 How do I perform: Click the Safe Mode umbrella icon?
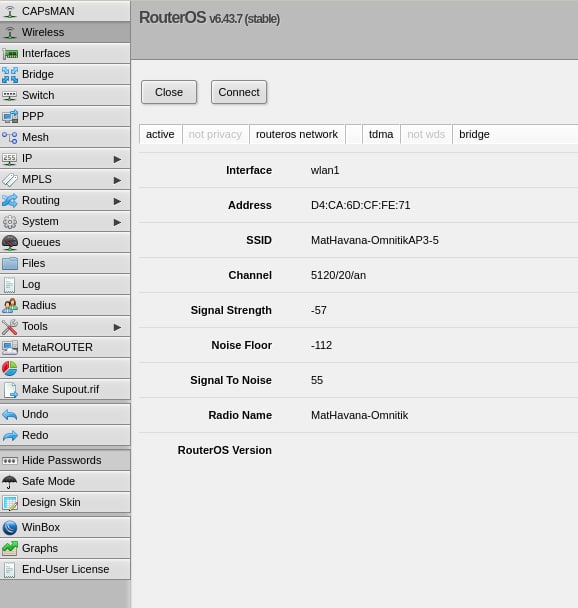pos(10,482)
